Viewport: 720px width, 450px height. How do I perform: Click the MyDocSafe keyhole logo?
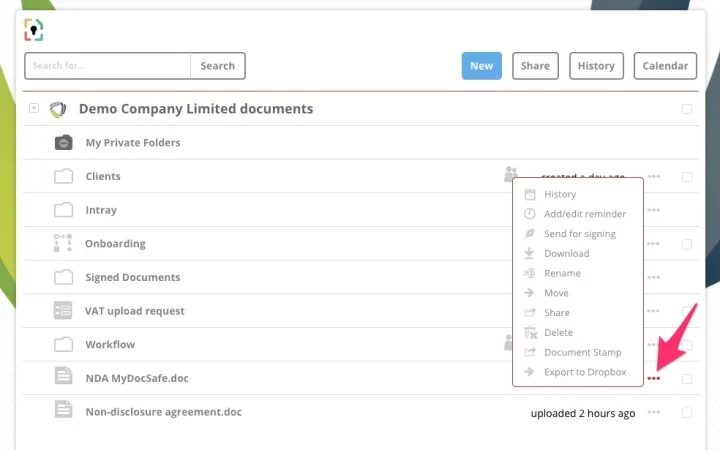point(34,30)
